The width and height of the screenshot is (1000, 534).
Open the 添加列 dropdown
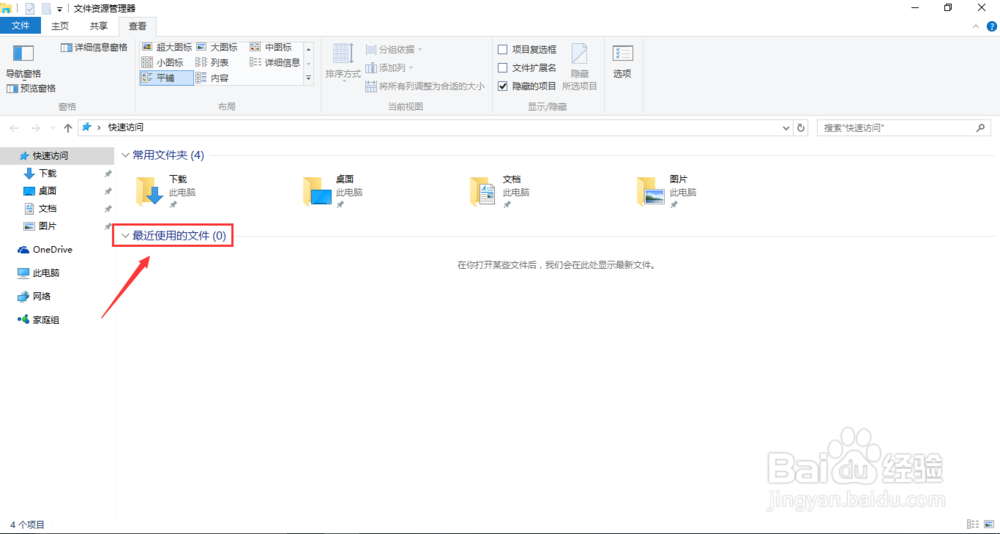[390, 68]
